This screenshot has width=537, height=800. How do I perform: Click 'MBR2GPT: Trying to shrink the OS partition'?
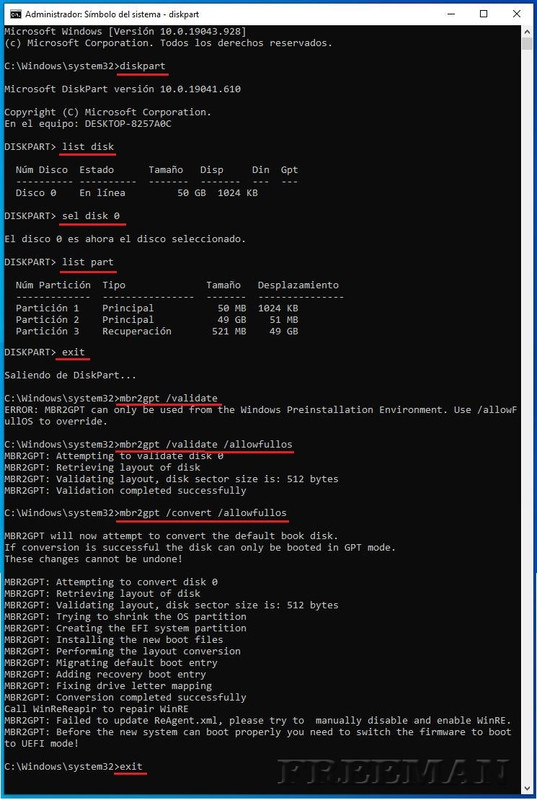coord(125,616)
